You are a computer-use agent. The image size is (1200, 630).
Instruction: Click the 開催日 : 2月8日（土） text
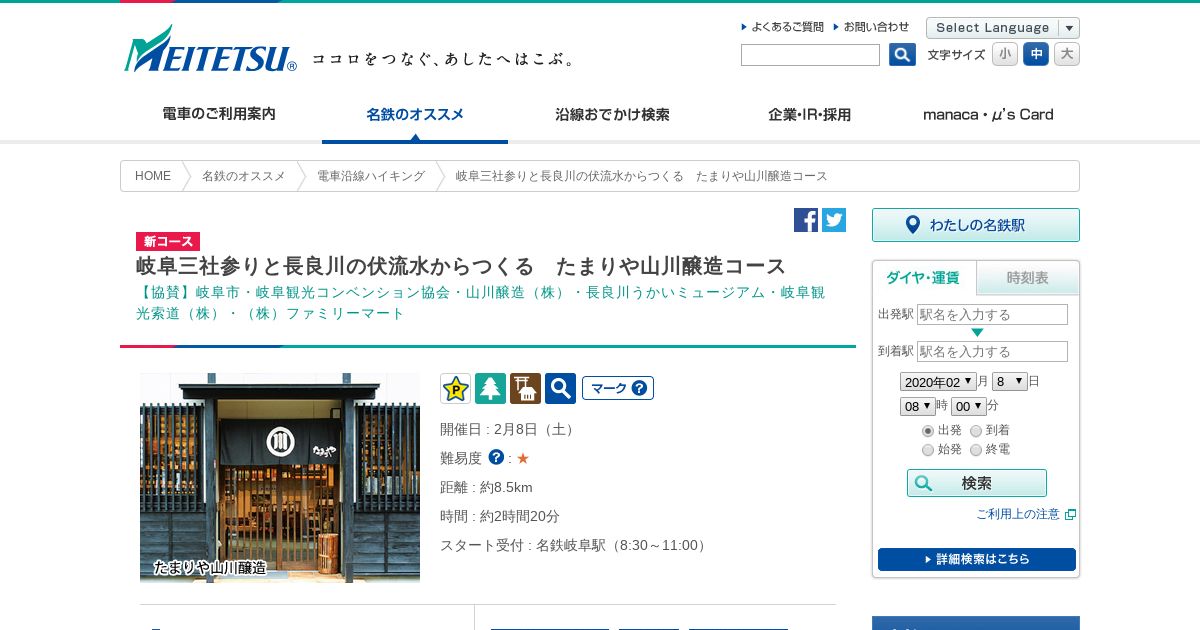coord(509,429)
